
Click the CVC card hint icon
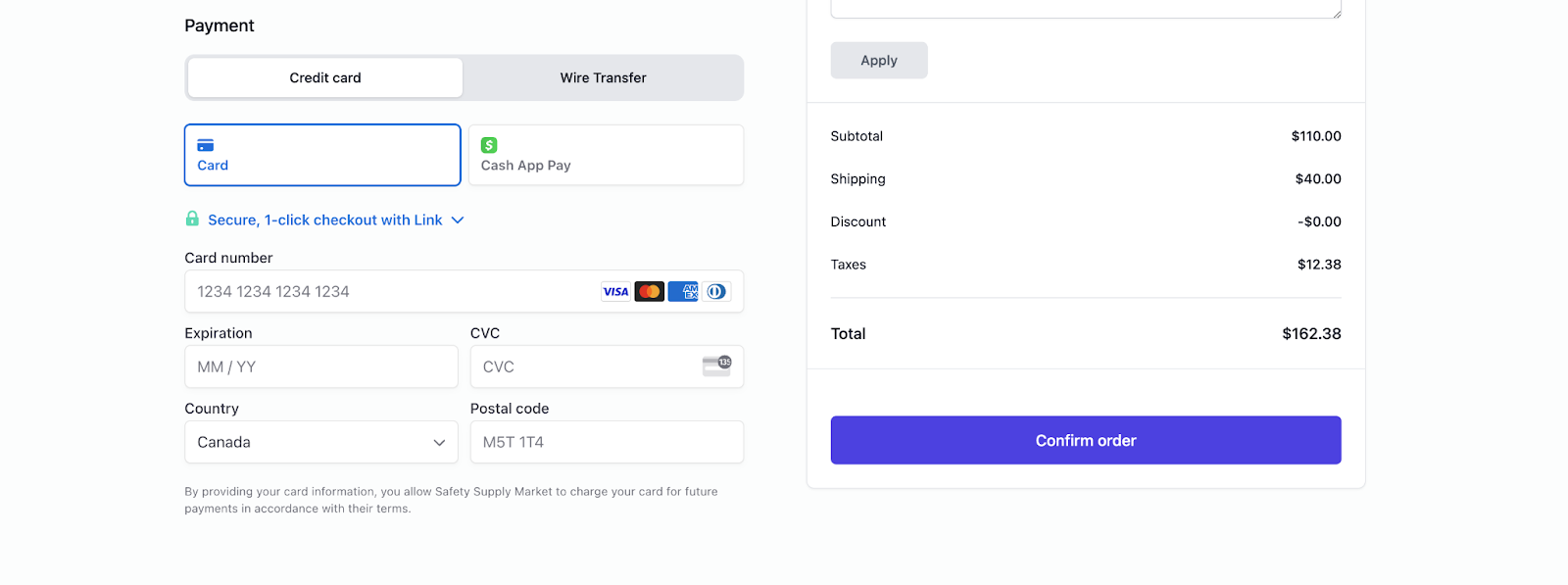point(718,364)
